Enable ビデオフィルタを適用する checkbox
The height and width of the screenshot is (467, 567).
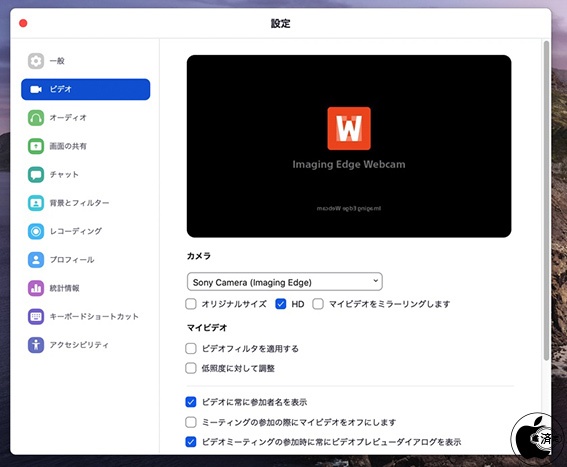tap(191, 349)
